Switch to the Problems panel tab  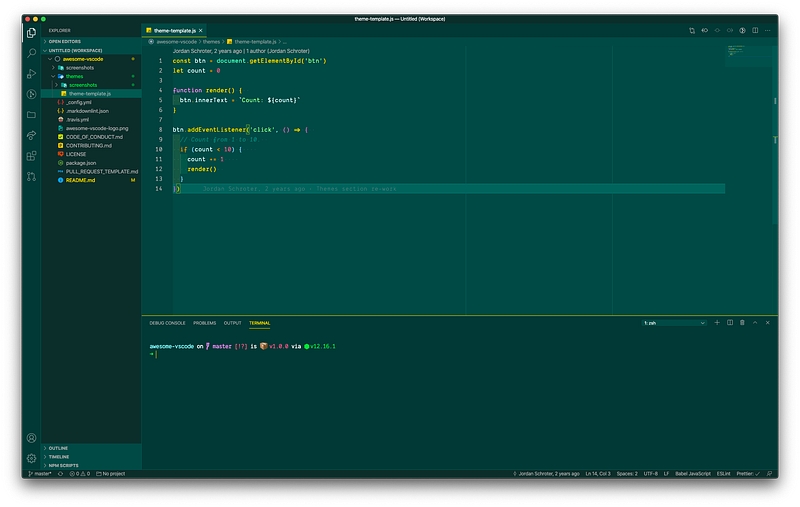[x=204, y=323]
